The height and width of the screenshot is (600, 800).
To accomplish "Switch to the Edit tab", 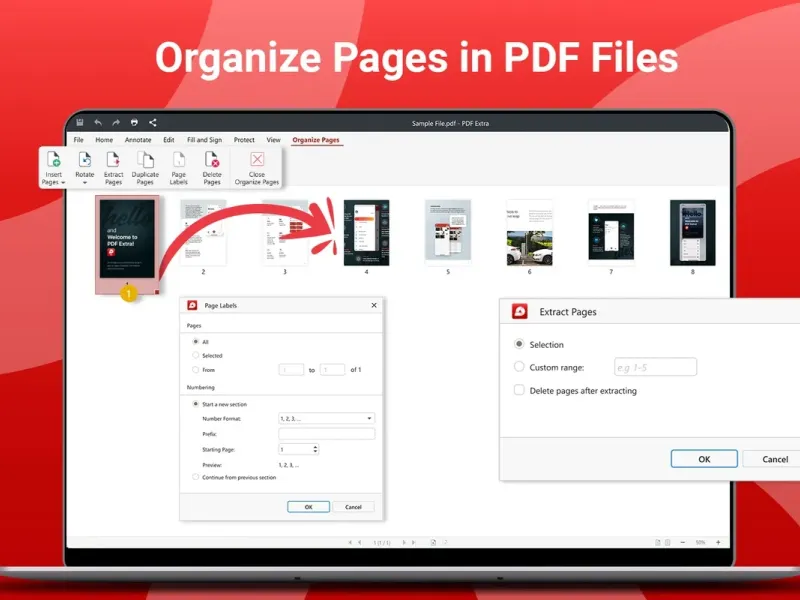I will pos(169,140).
